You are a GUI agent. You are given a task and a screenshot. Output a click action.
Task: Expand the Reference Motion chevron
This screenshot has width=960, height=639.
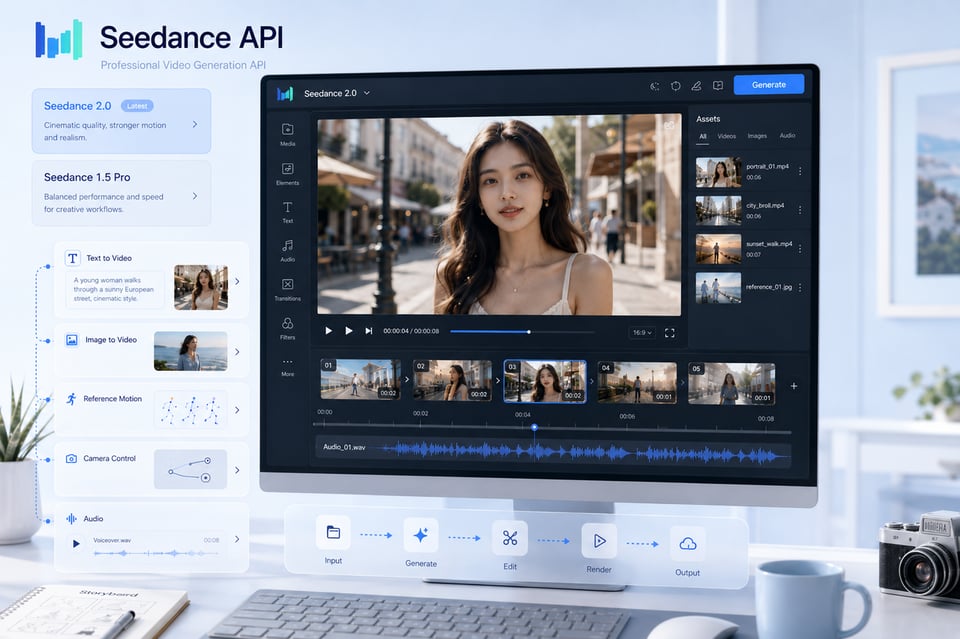pyautogui.click(x=237, y=410)
